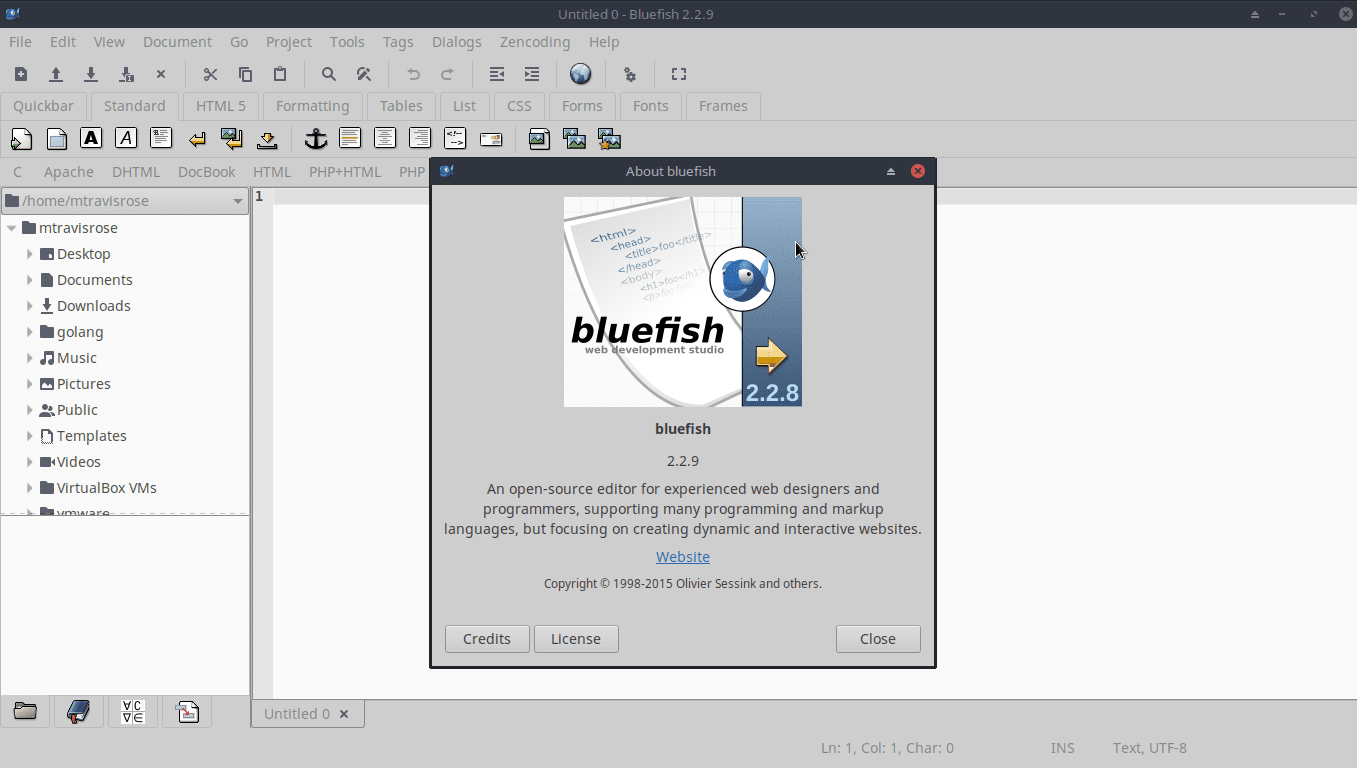Screen dimensions: 1357x768
Task: Click the Undo arrow icon
Action: [413, 74]
